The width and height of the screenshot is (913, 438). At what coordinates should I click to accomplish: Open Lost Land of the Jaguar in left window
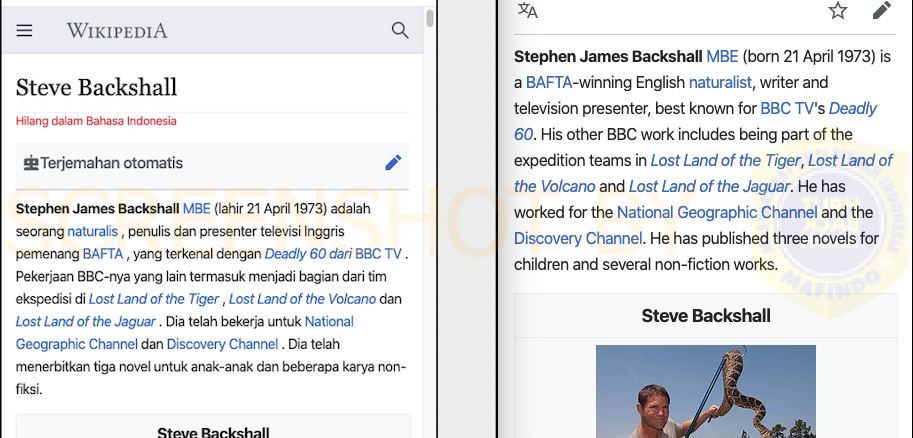(86, 322)
